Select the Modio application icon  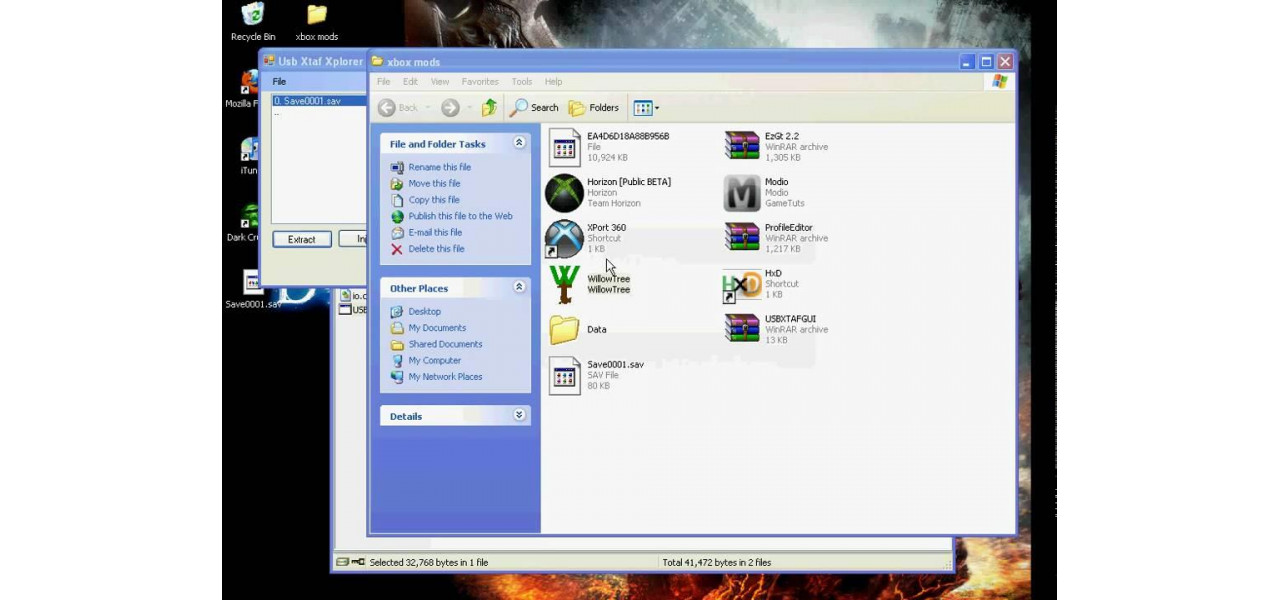pos(742,193)
